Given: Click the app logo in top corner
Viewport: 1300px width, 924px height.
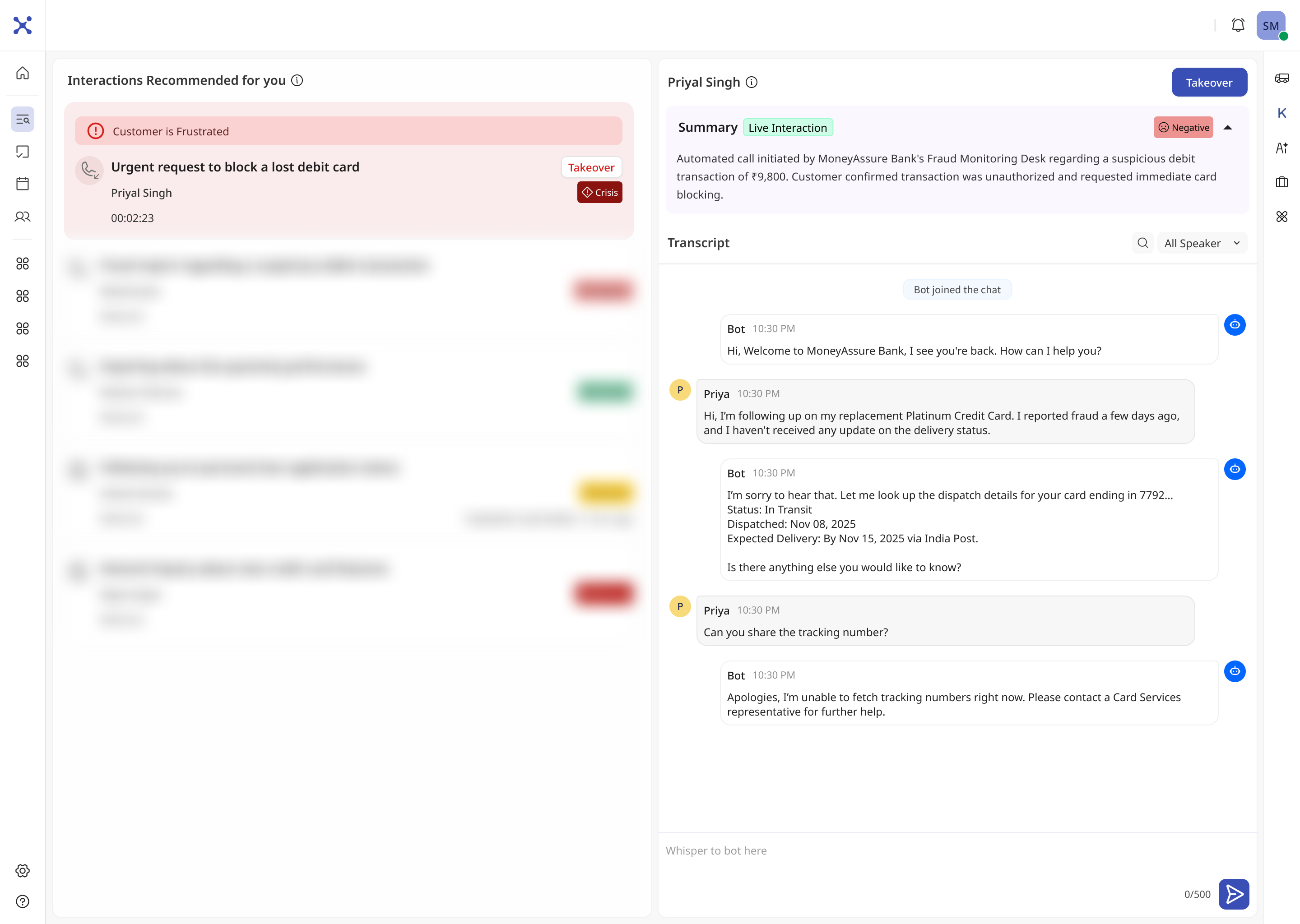Looking at the screenshot, I should click(22, 25).
